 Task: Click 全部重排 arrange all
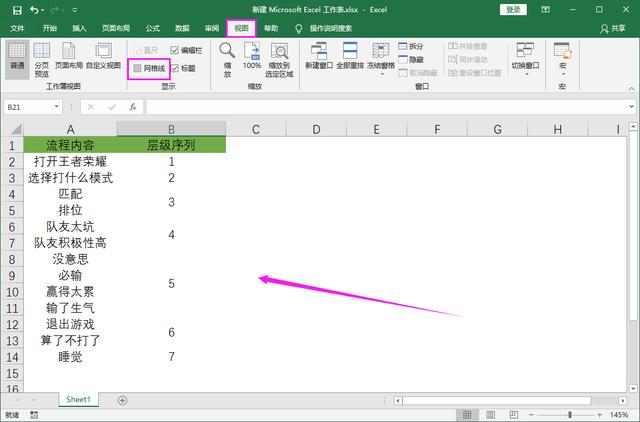350,56
